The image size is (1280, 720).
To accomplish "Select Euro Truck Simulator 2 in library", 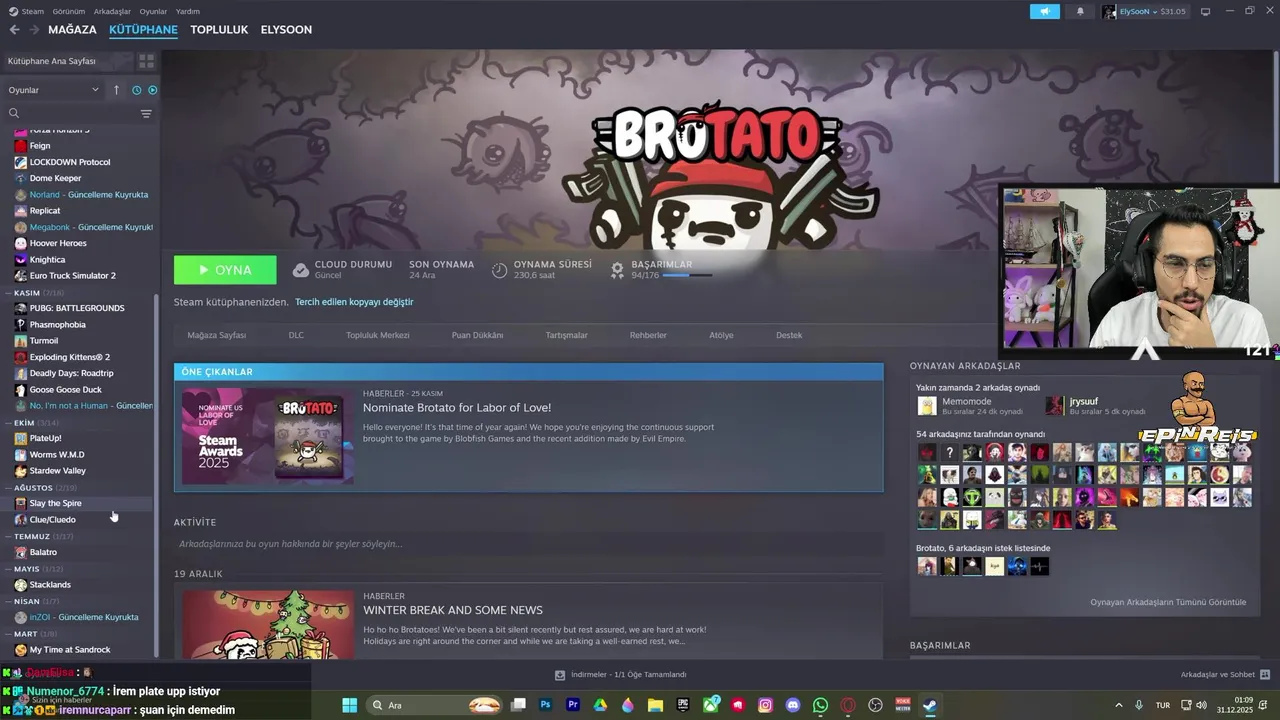I will (72, 276).
